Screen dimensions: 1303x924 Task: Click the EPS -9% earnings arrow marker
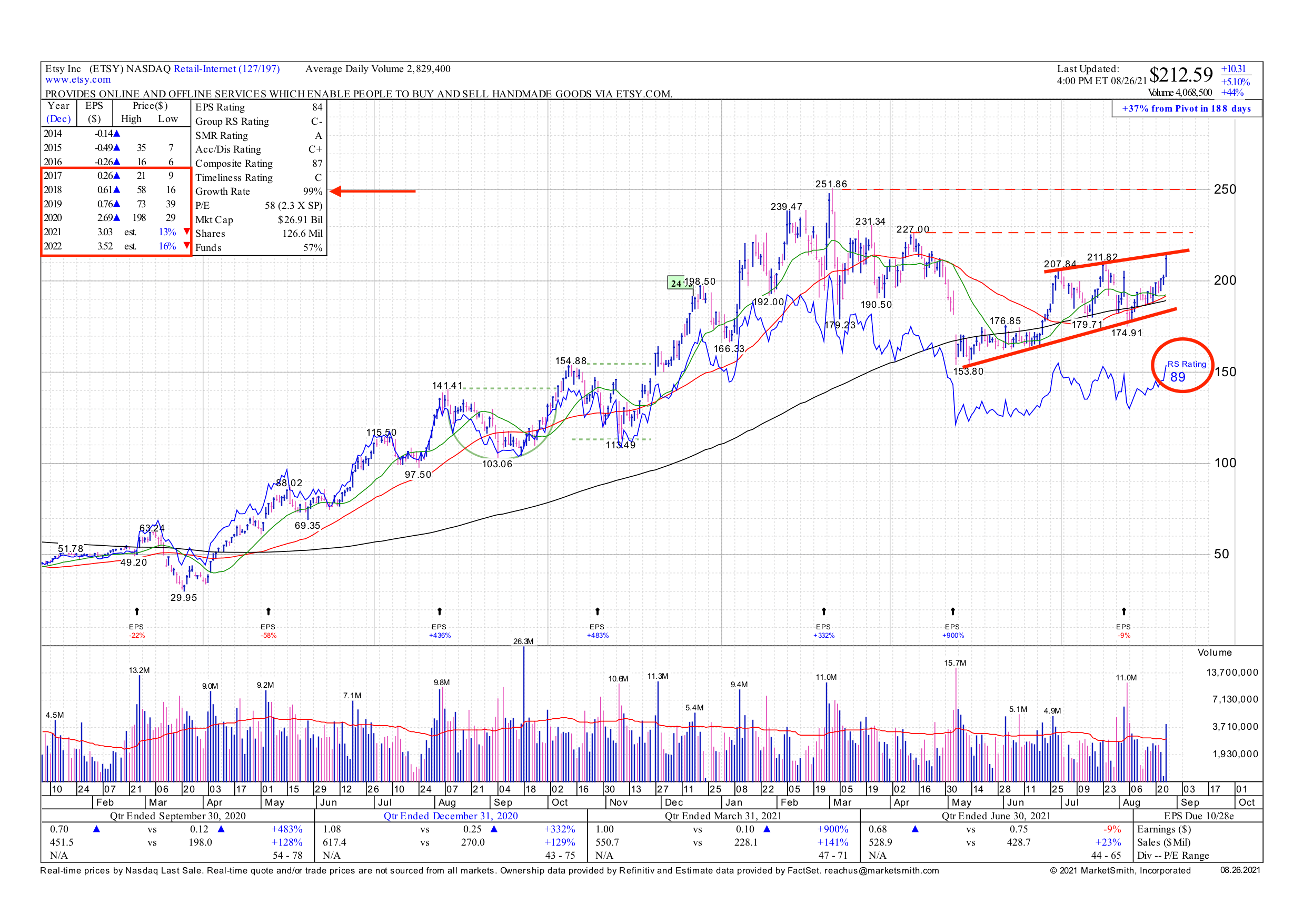click(x=1123, y=611)
